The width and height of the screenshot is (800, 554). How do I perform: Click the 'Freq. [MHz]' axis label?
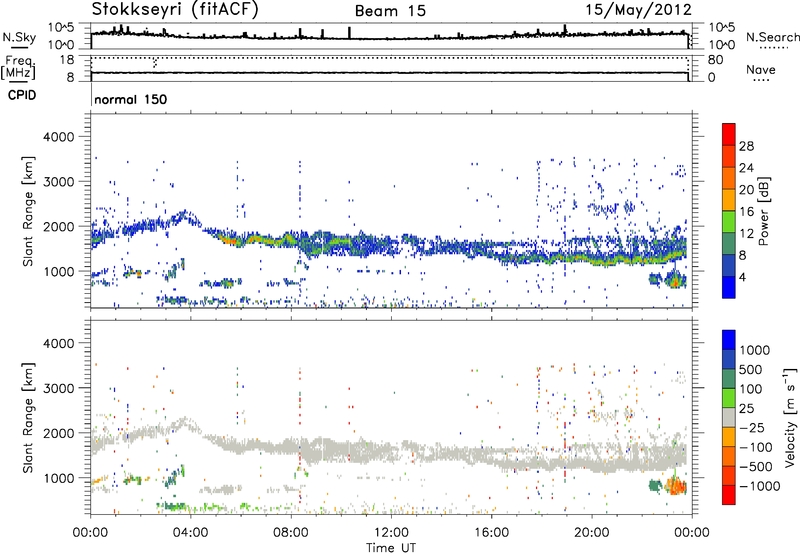18,67
